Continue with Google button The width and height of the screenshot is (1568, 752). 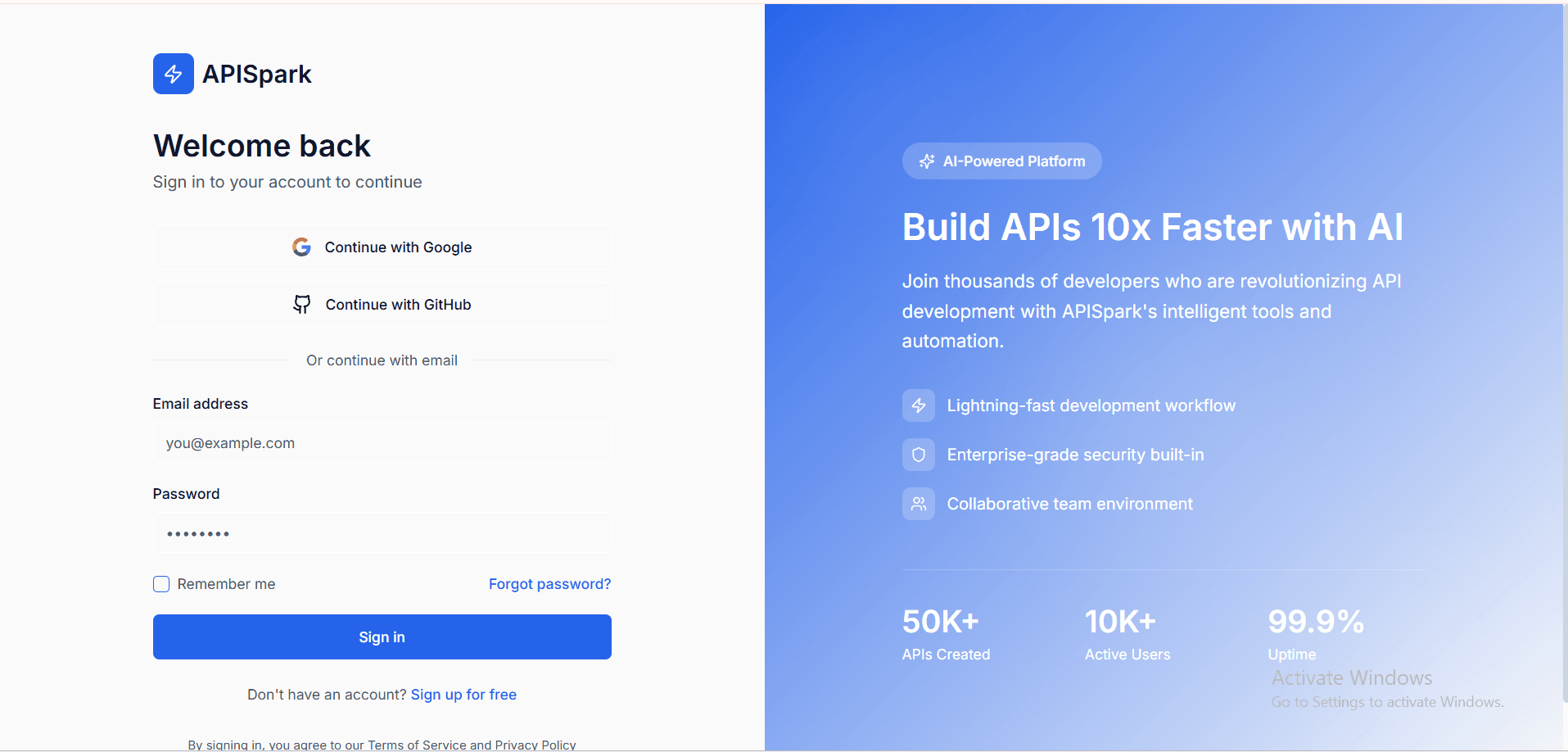382,247
